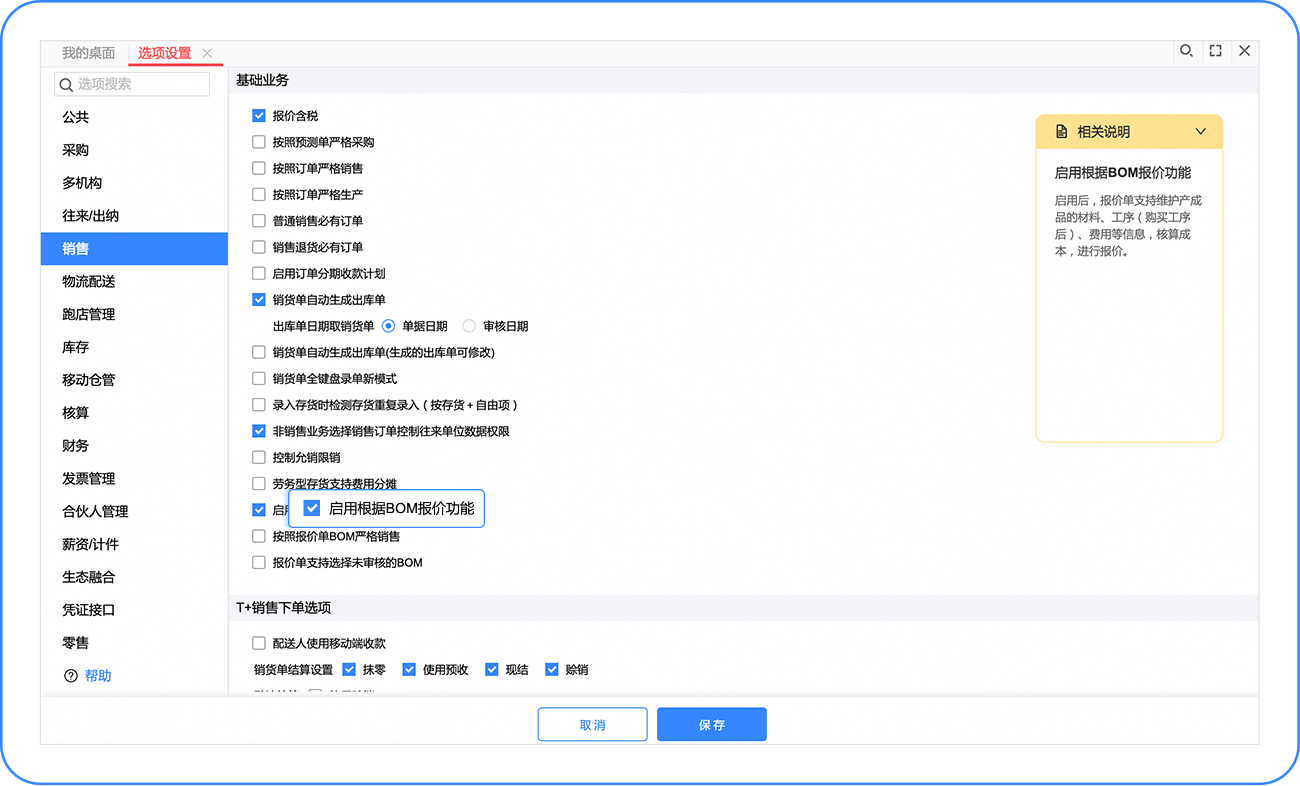Click the fullscreen expand icon
Screen dimensions: 1300x786
[x=1215, y=51]
